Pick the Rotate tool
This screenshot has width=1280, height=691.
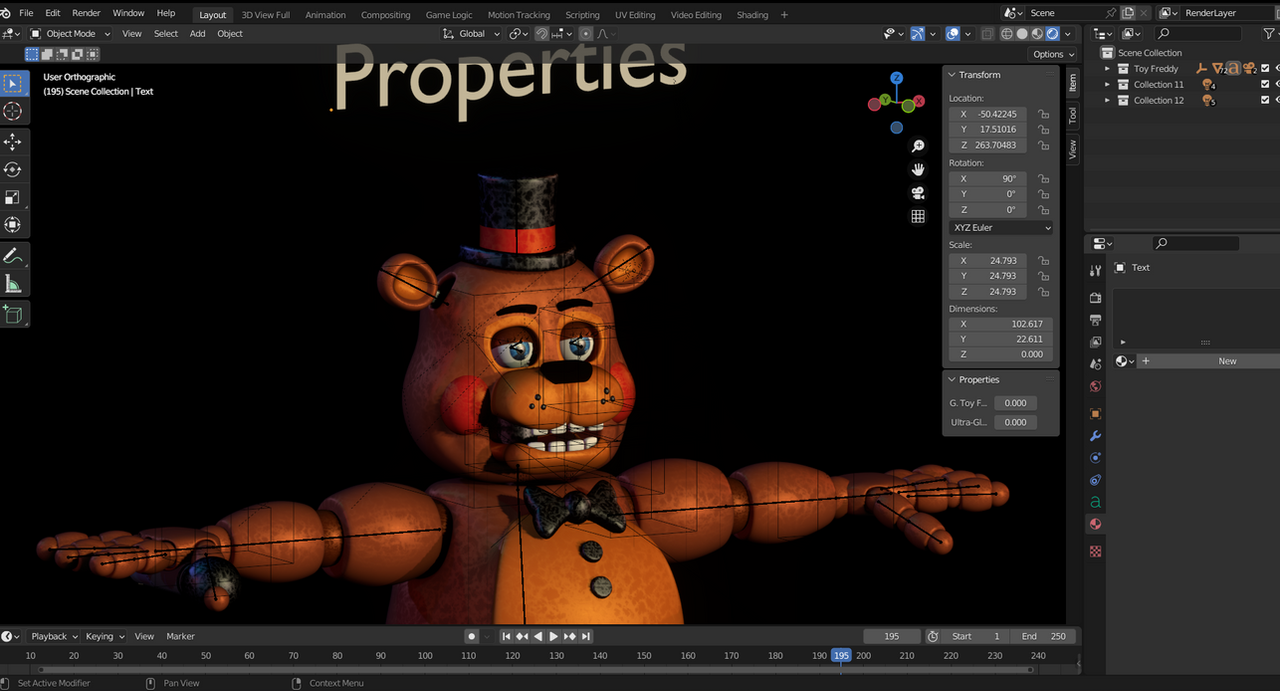14,170
